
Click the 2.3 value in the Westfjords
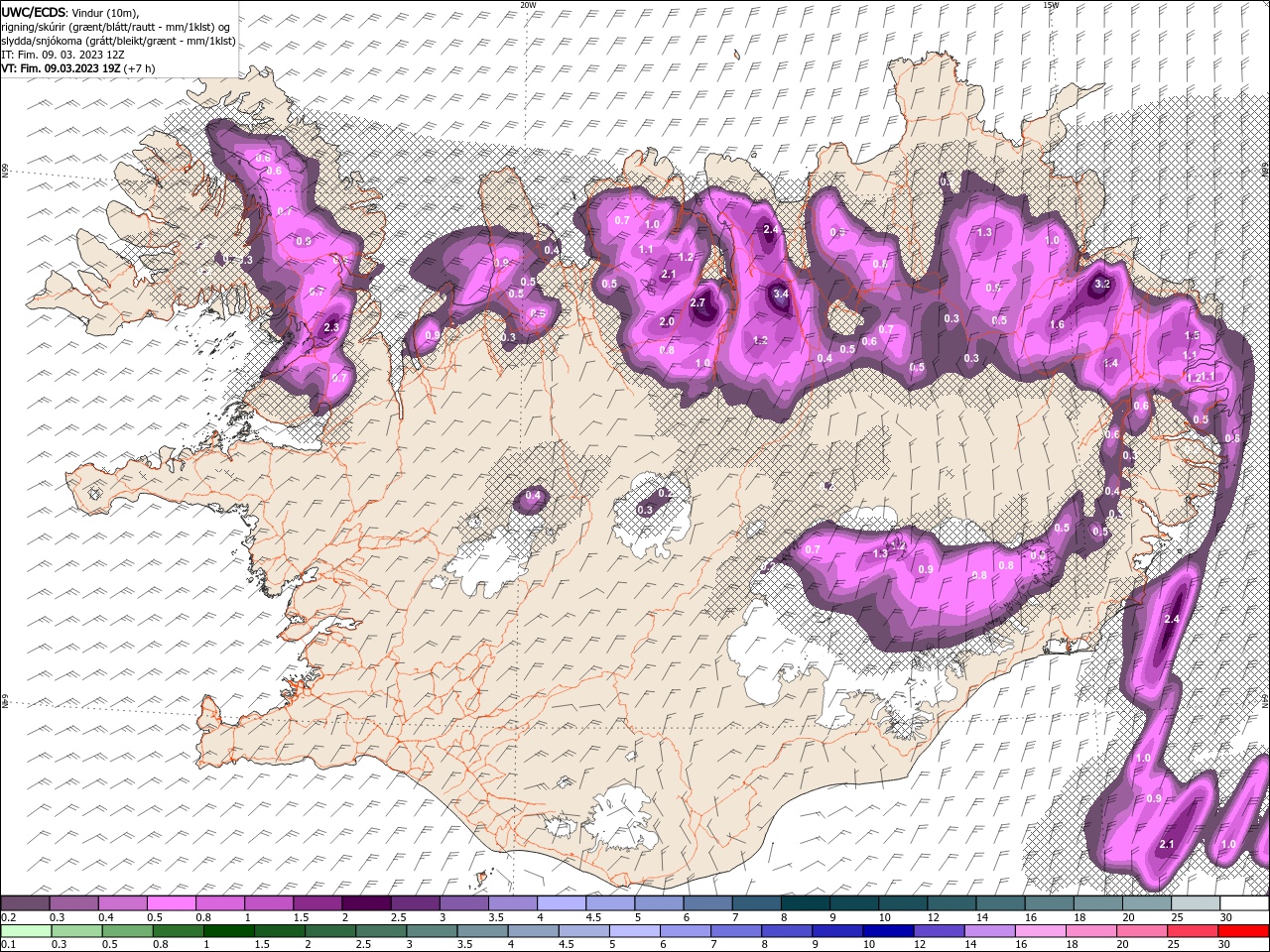click(331, 328)
